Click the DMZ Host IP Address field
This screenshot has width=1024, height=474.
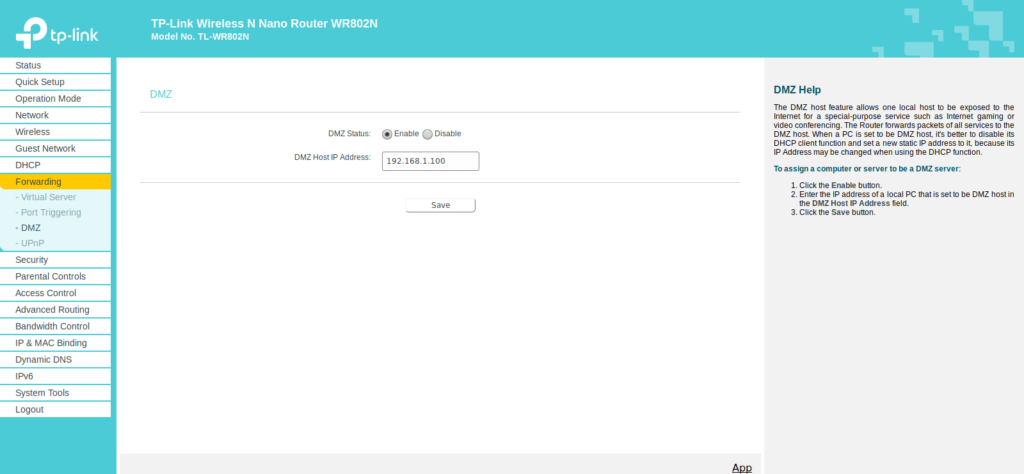[x=430, y=161]
